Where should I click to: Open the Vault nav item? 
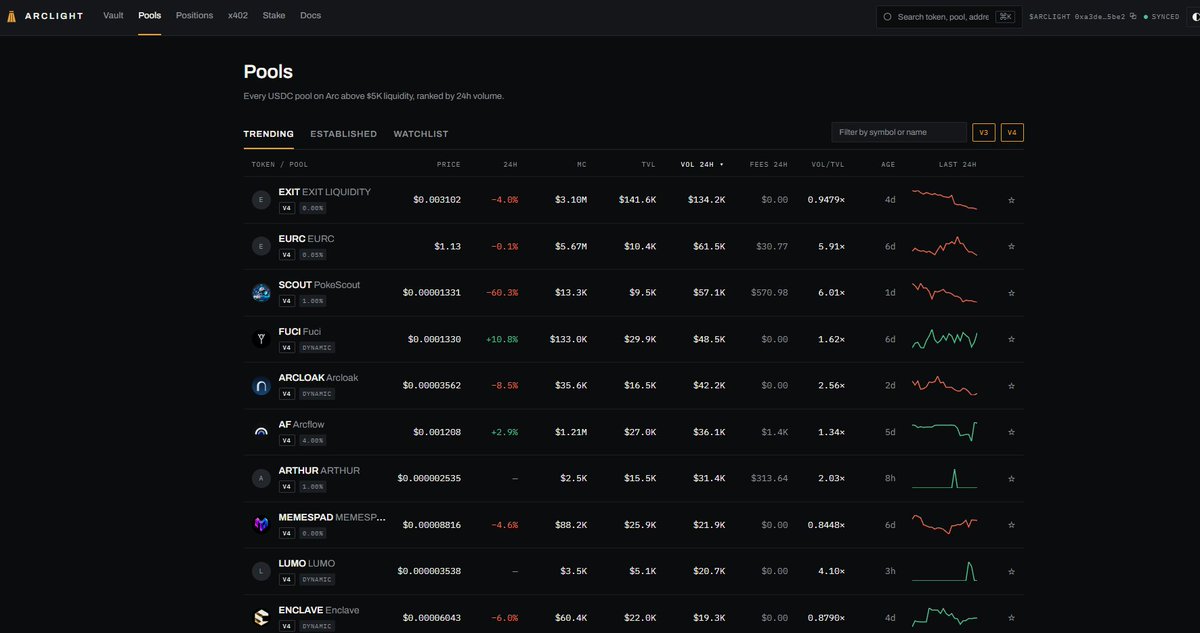(113, 16)
